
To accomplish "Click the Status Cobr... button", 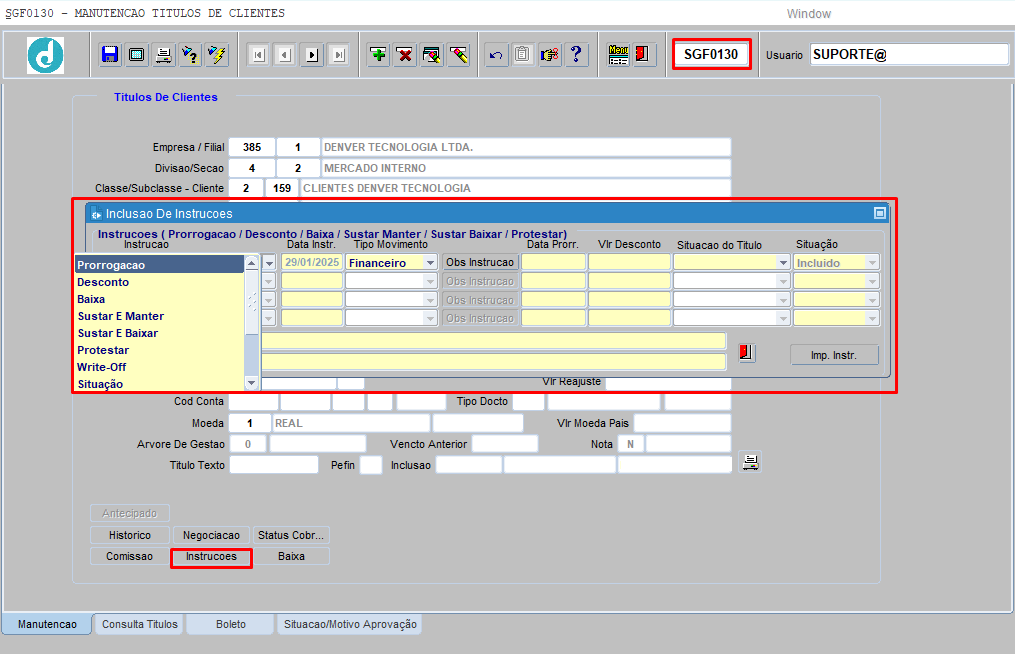I will pyautogui.click(x=291, y=535).
